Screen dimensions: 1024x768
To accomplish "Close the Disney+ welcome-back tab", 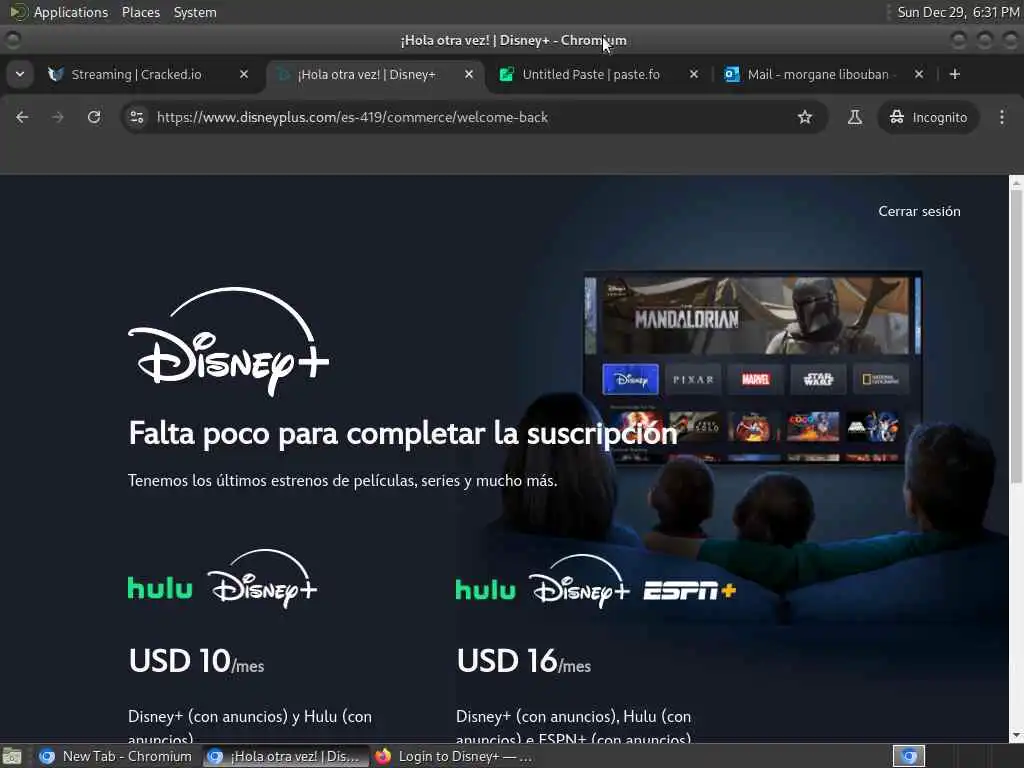I will 469,74.
